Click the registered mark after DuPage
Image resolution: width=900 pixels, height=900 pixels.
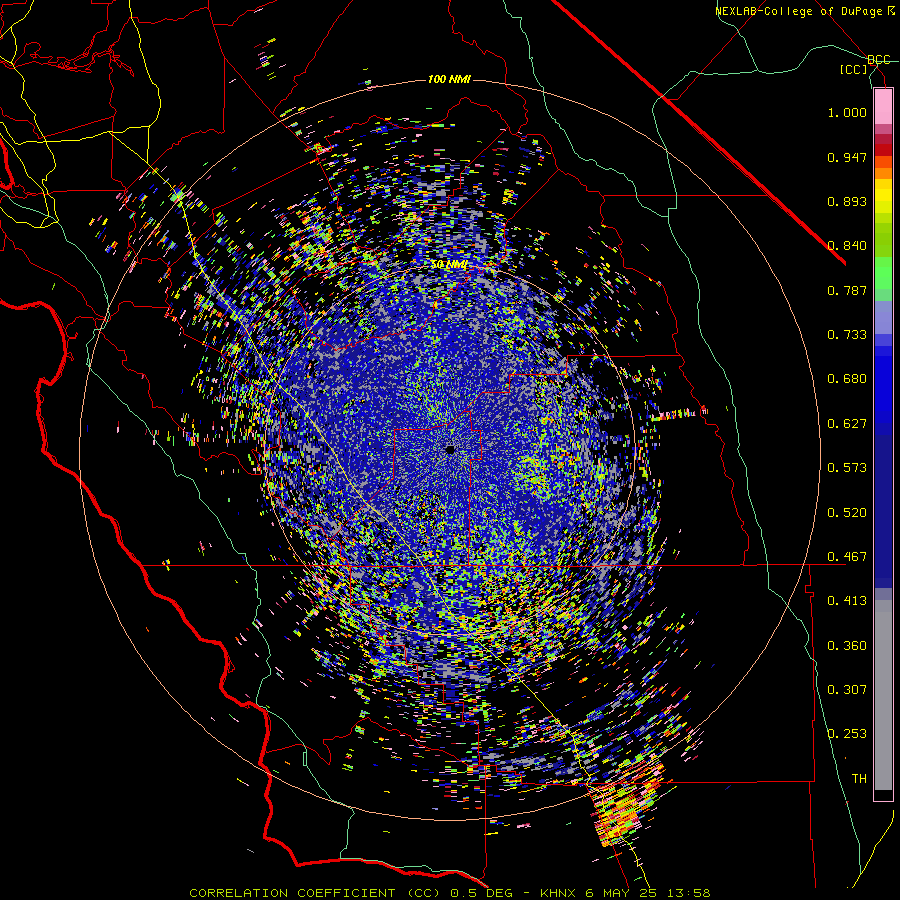click(x=891, y=10)
